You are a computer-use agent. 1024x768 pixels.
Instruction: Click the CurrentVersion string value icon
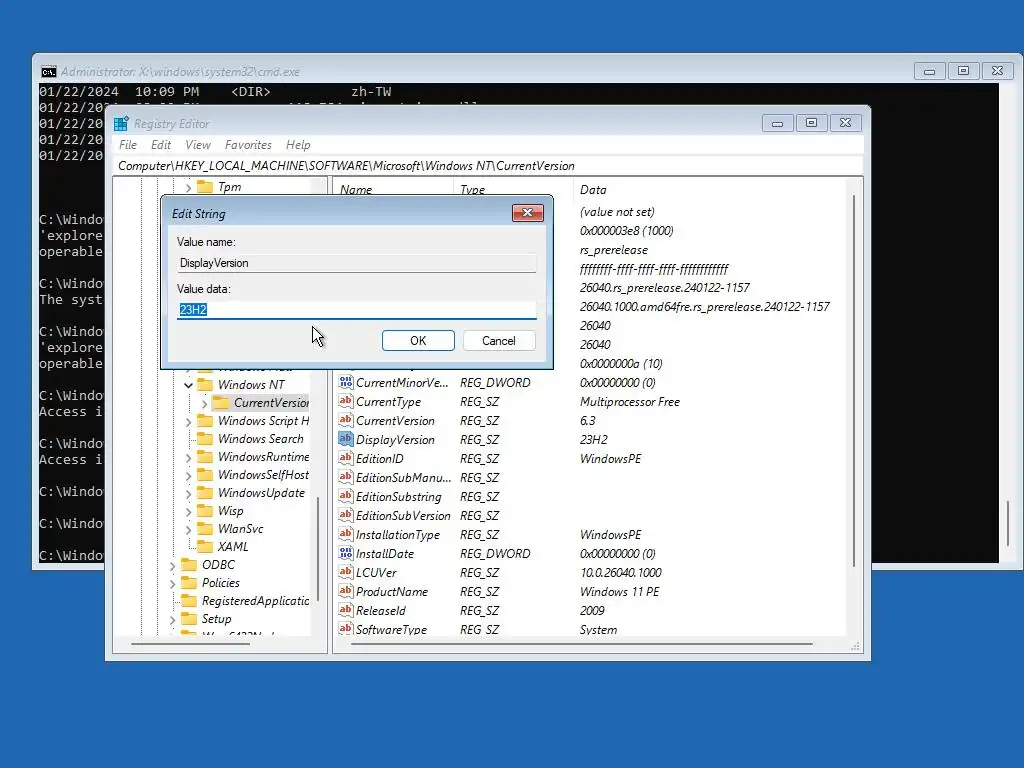[345, 420]
